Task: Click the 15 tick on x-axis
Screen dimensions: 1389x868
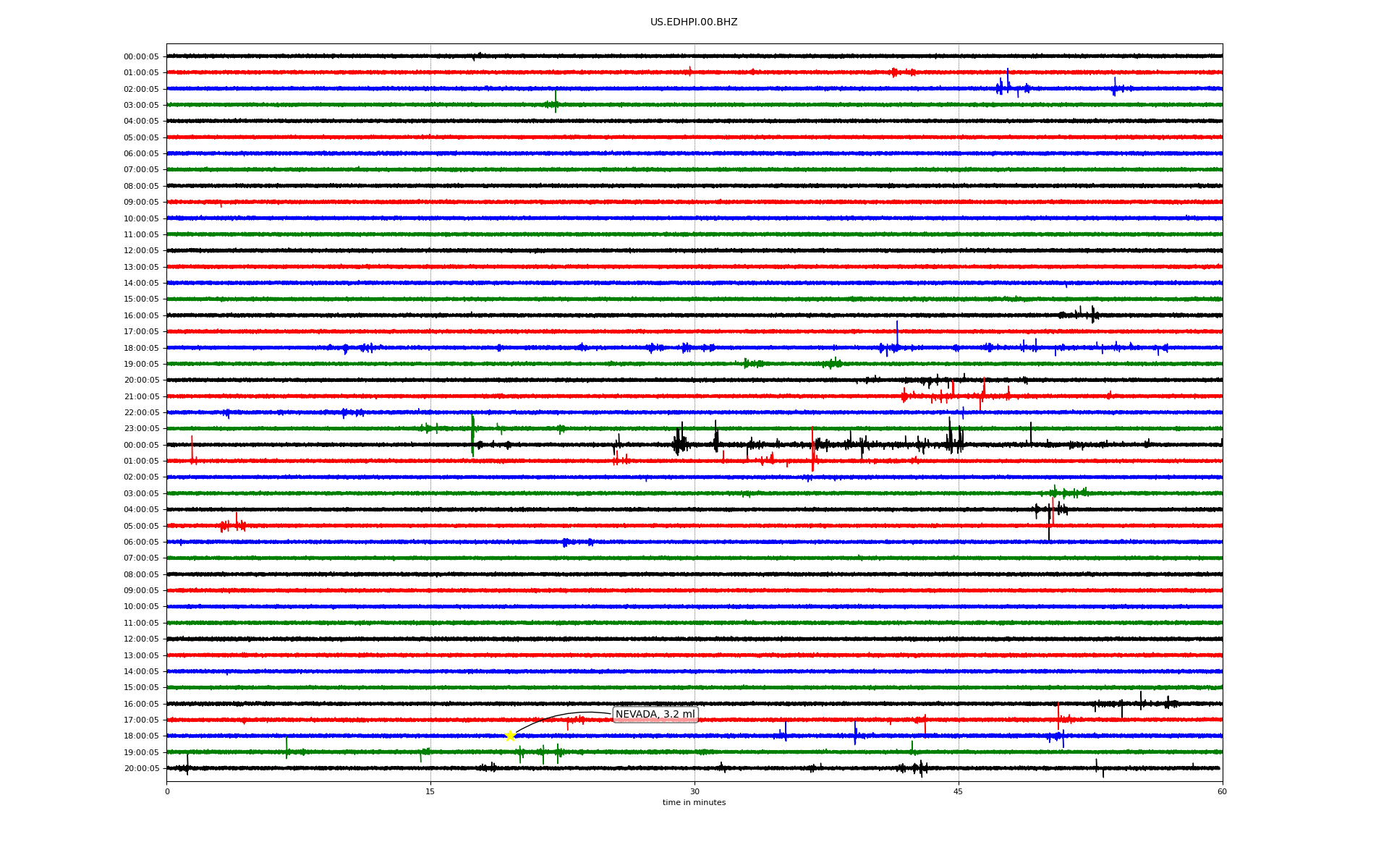Action: tap(430, 791)
